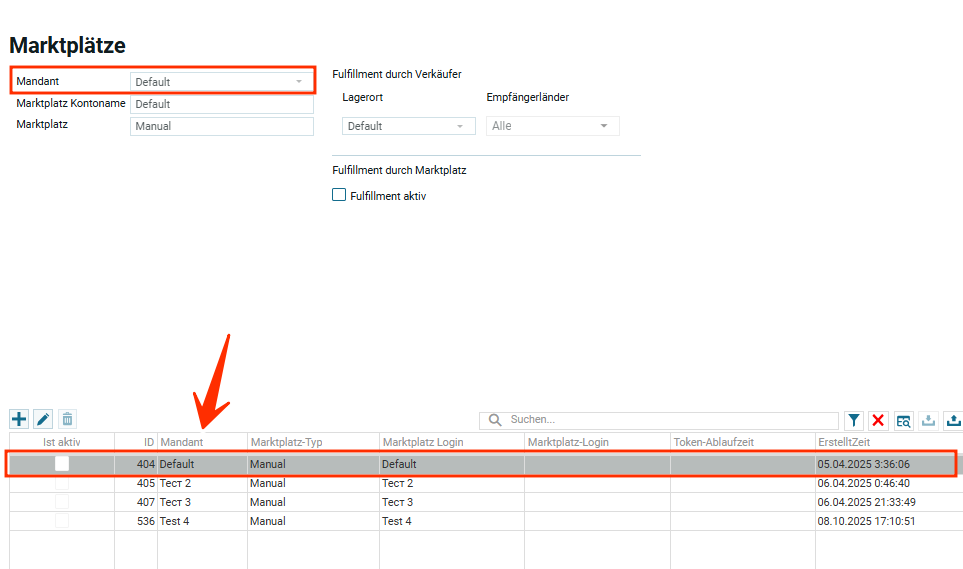Open the Empfängerländer dropdown
Image resolution: width=963 pixels, height=569 pixels.
tap(552, 126)
